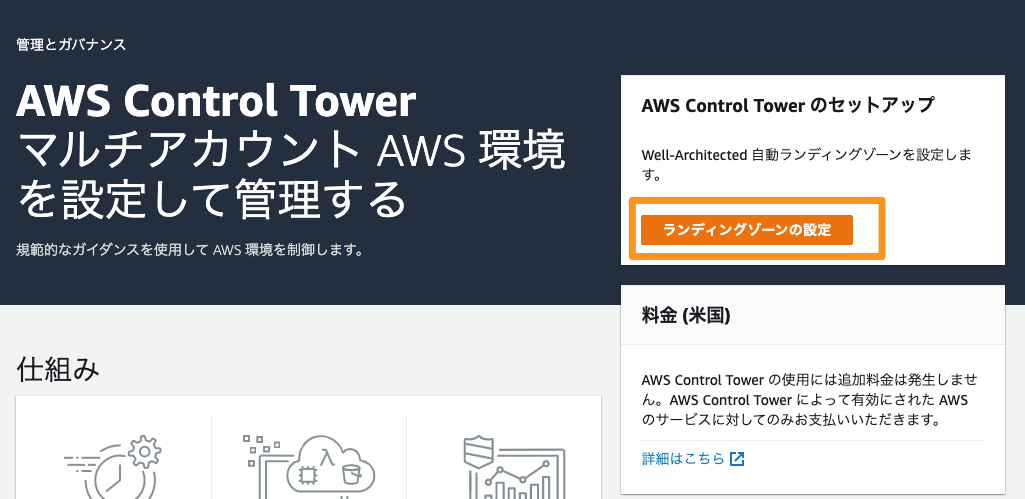
Task: Click the external link icon beside 詳細はこちら
Action: tap(737, 458)
